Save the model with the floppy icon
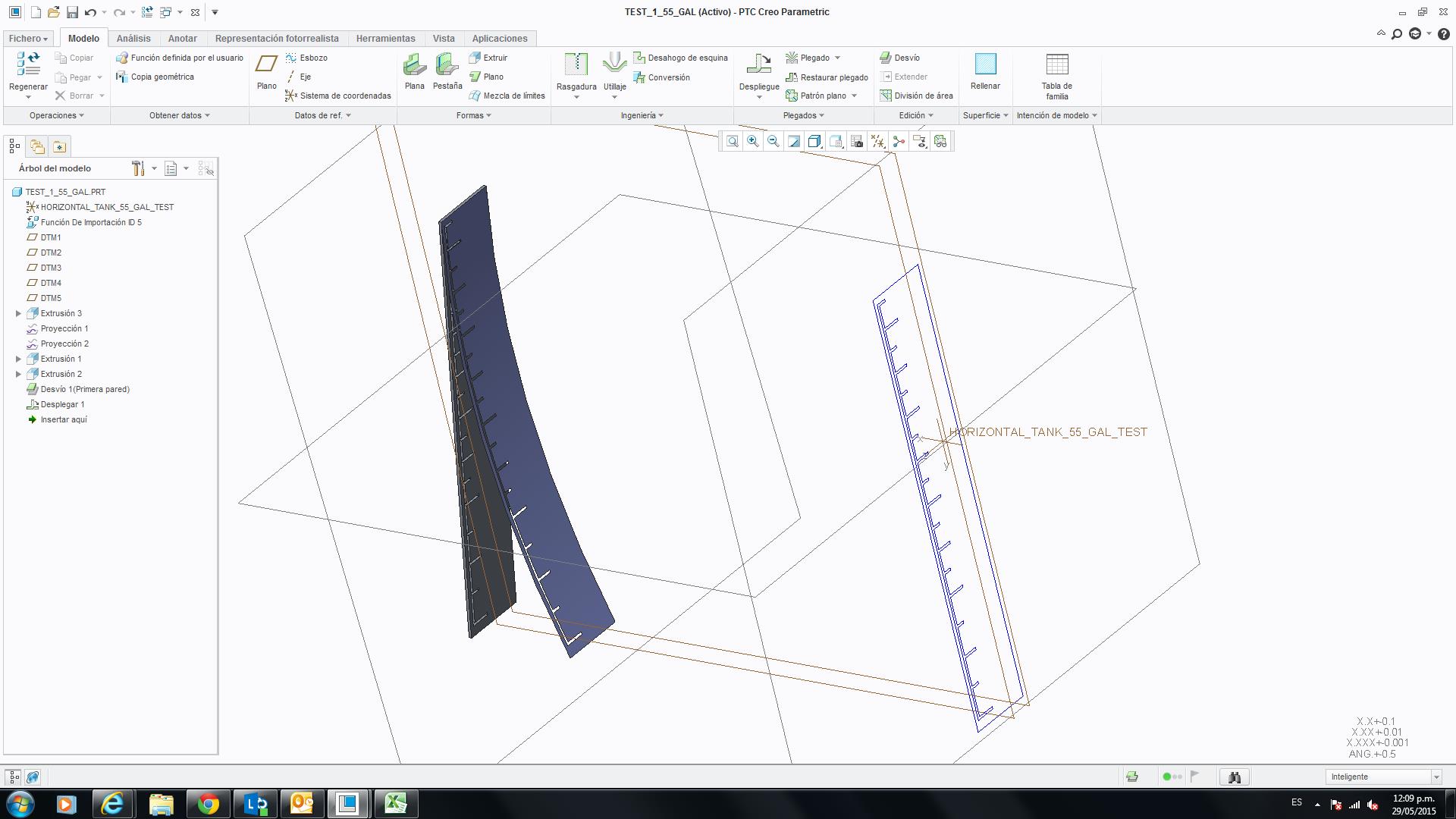Viewport: 1456px width, 819px height. pyautogui.click(x=72, y=12)
